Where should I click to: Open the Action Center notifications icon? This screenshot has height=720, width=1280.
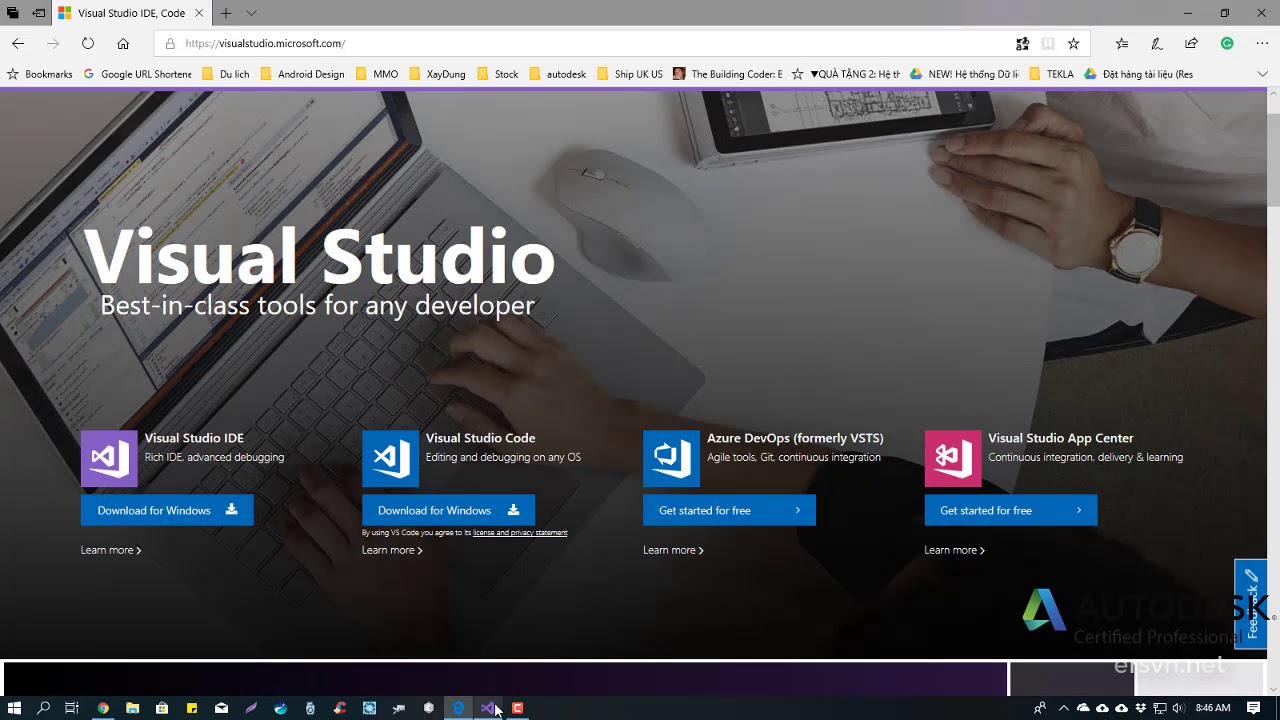1253,708
